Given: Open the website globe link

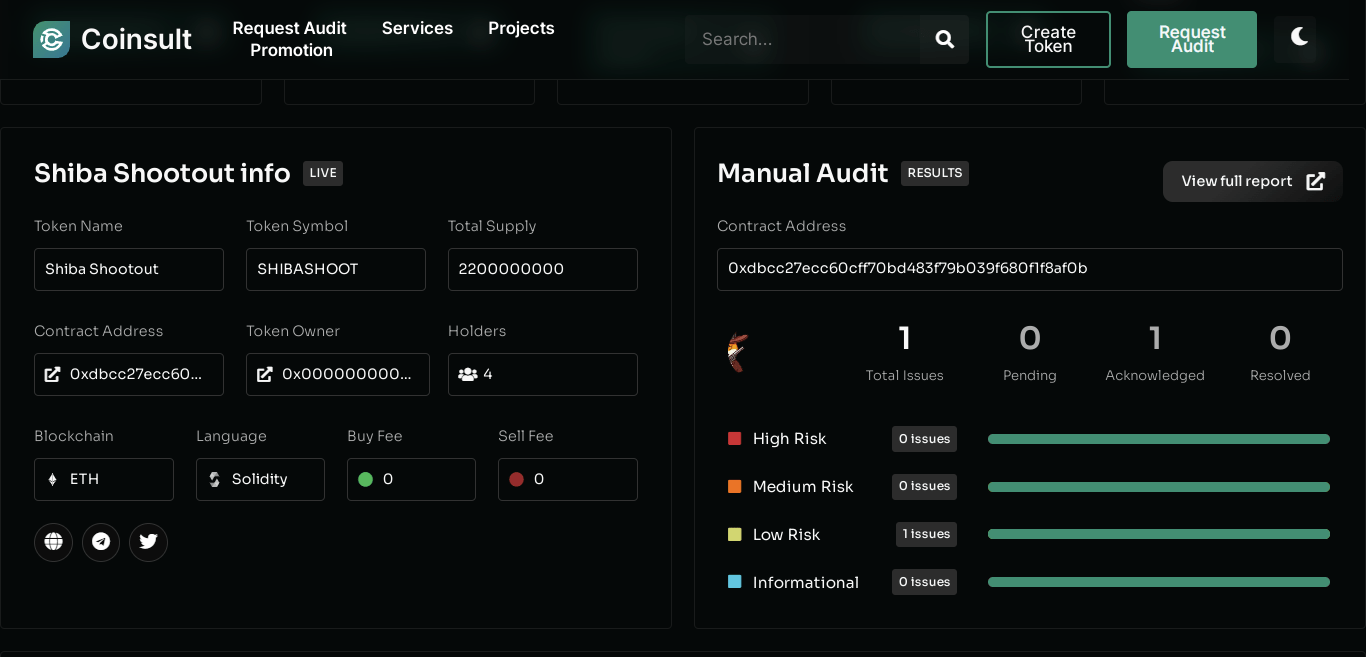Looking at the screenshot, I should (53, 542).
